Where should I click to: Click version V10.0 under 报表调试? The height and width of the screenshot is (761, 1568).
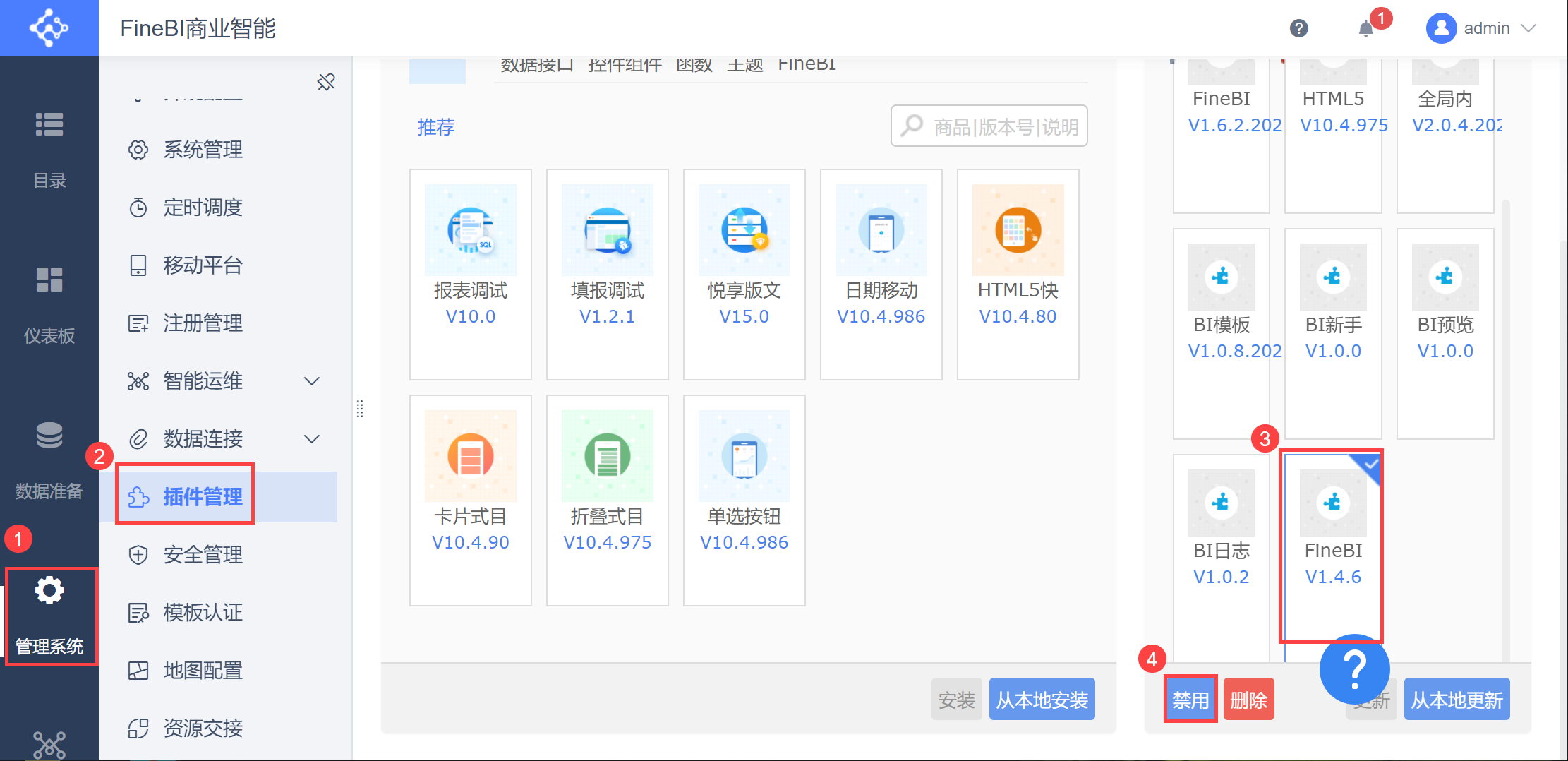point(471,316)
